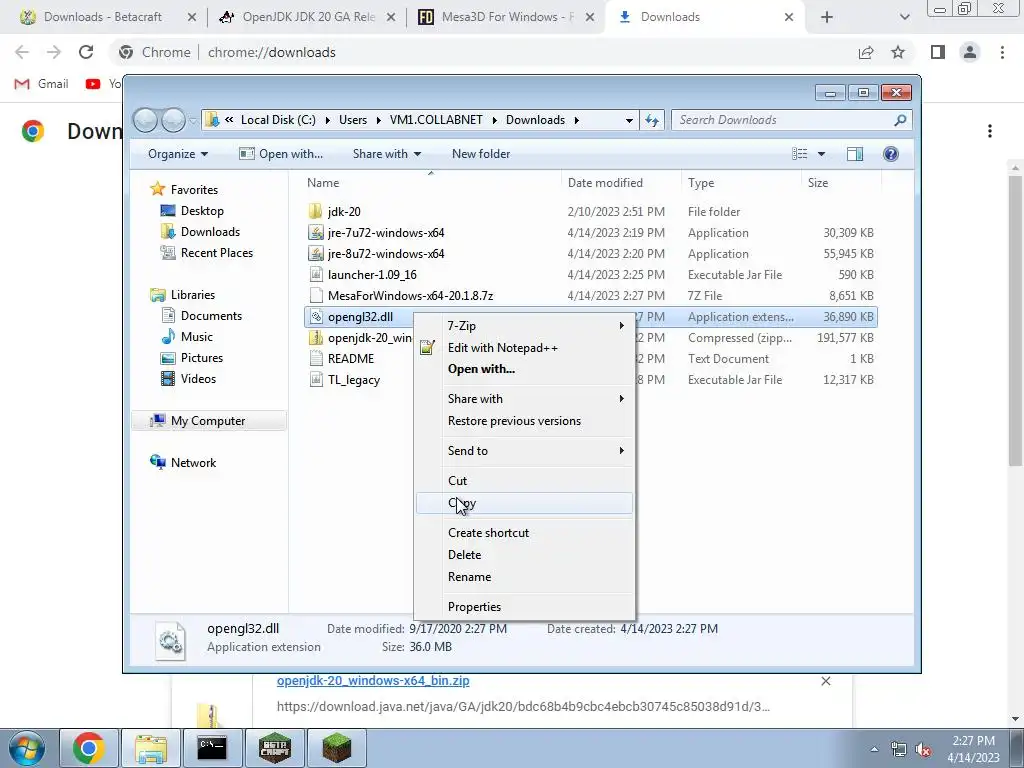The image size is (1024, 768).
Task: Click the Help question-mark icon in Explorer
Action: click(x=890, y=153)
